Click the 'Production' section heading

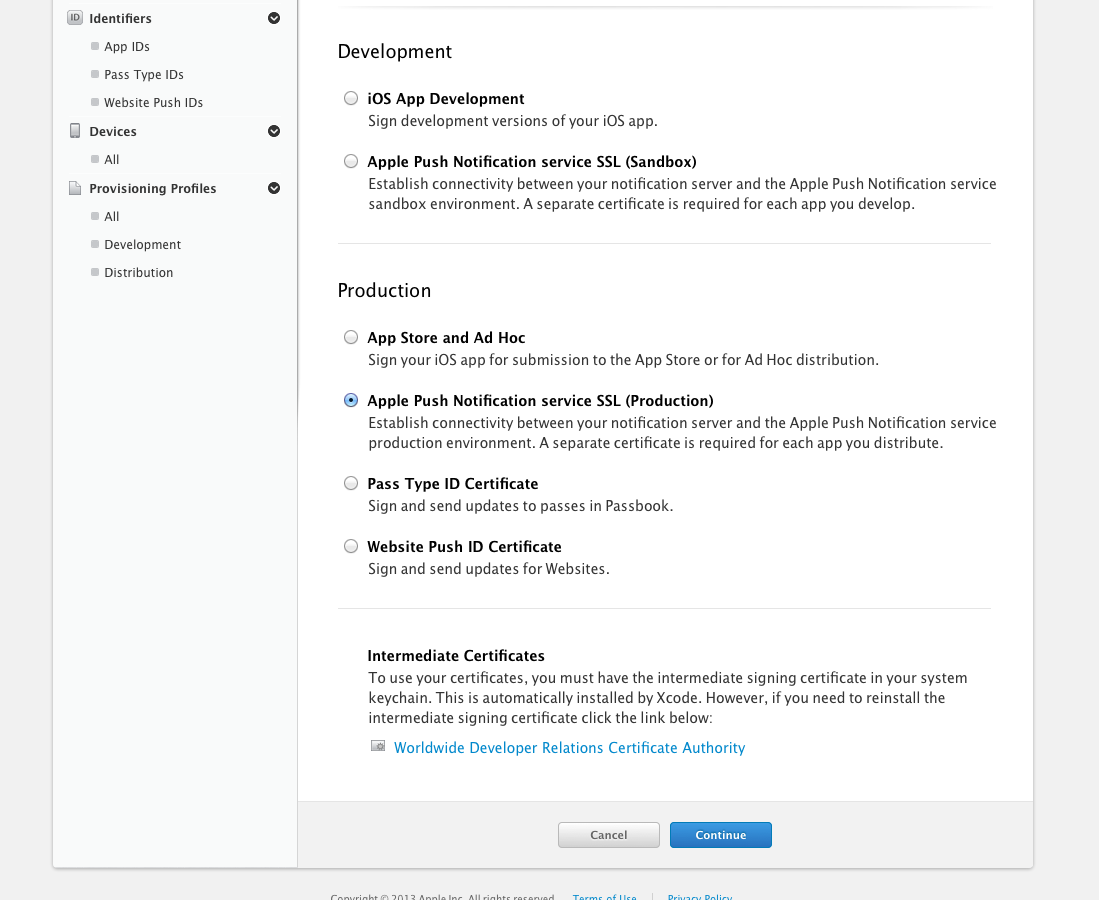point(384,290)
